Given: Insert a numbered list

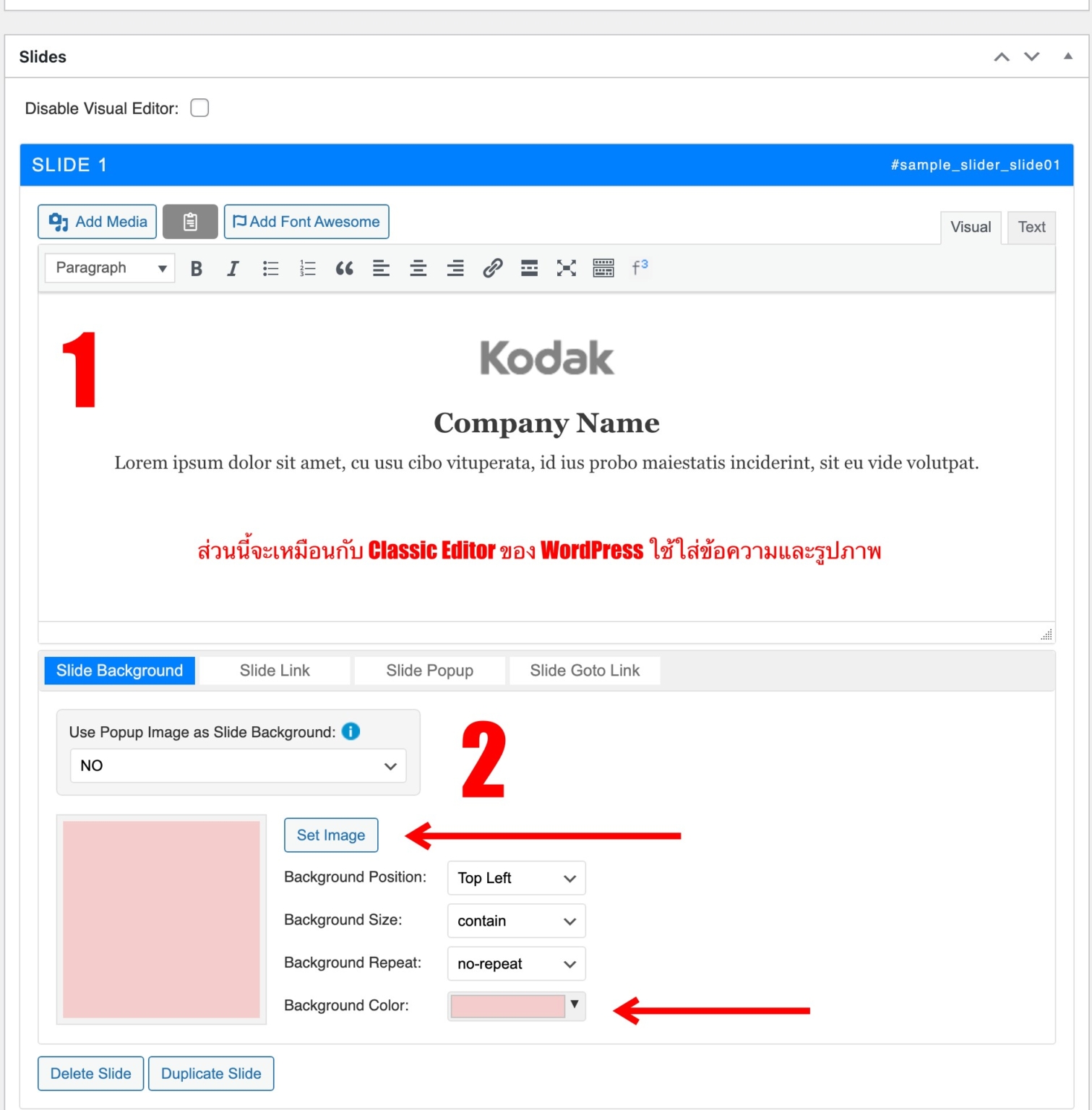Looking at the screenshot, I should pos(307,269).
